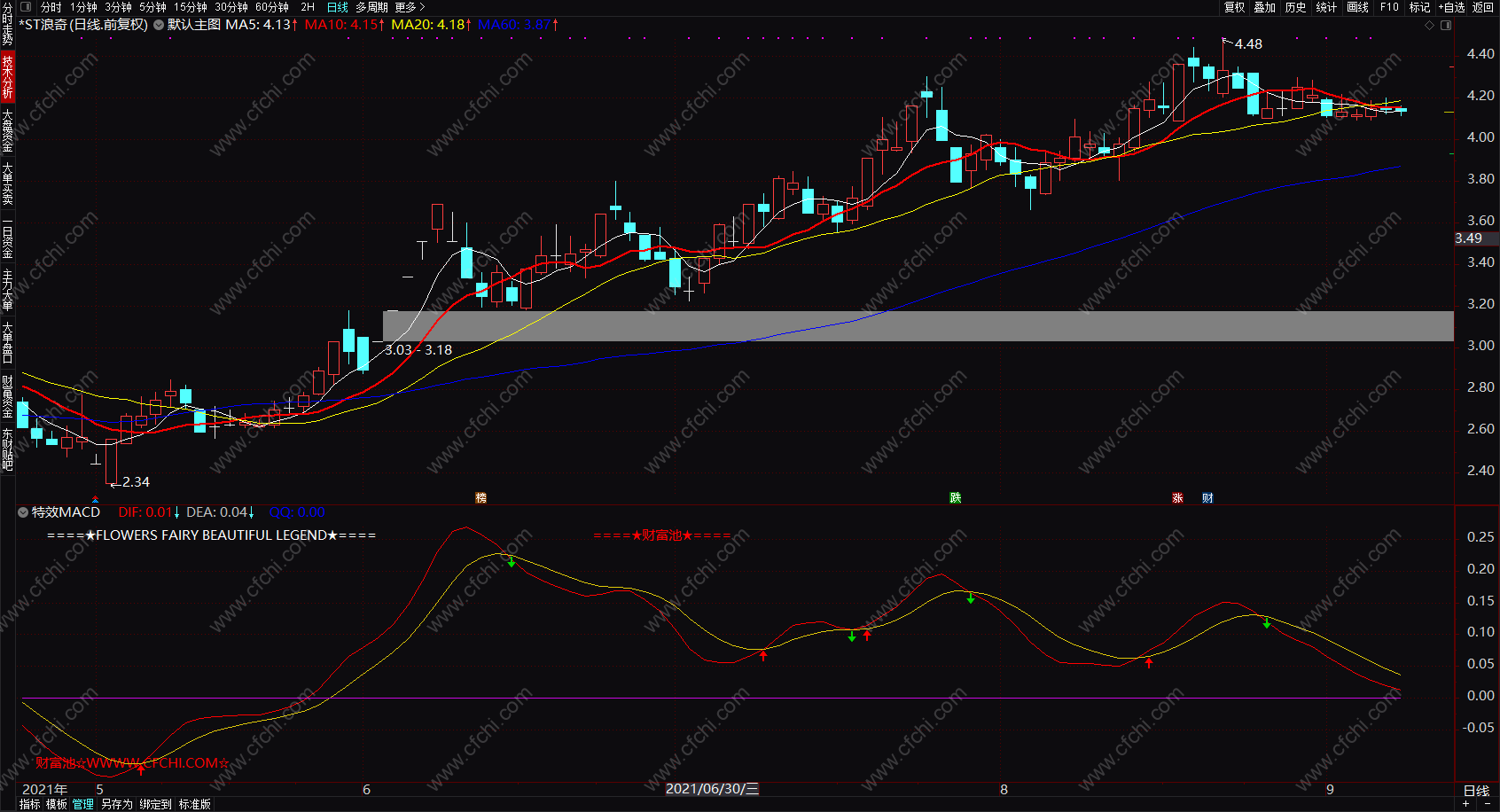Click the plus zoom button at bottom right
Screen dimensions: 1500x812
1466,804
